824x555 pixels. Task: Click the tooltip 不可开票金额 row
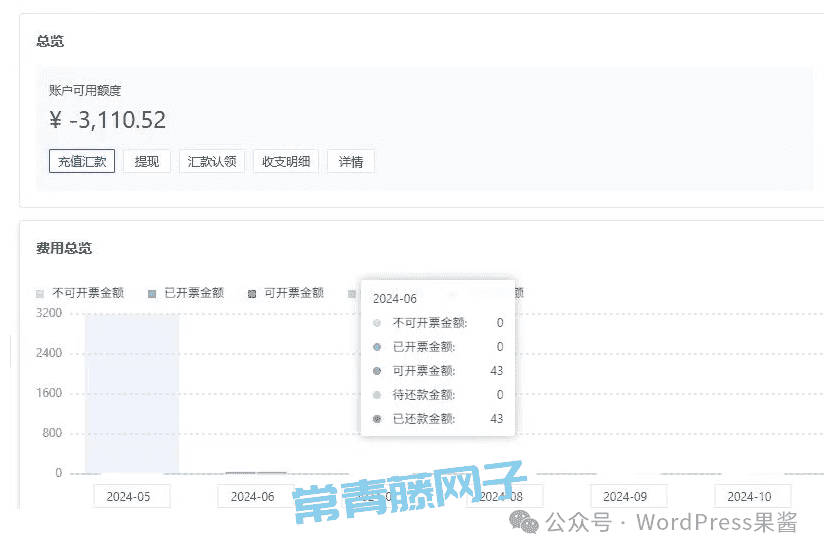(438, 323)
